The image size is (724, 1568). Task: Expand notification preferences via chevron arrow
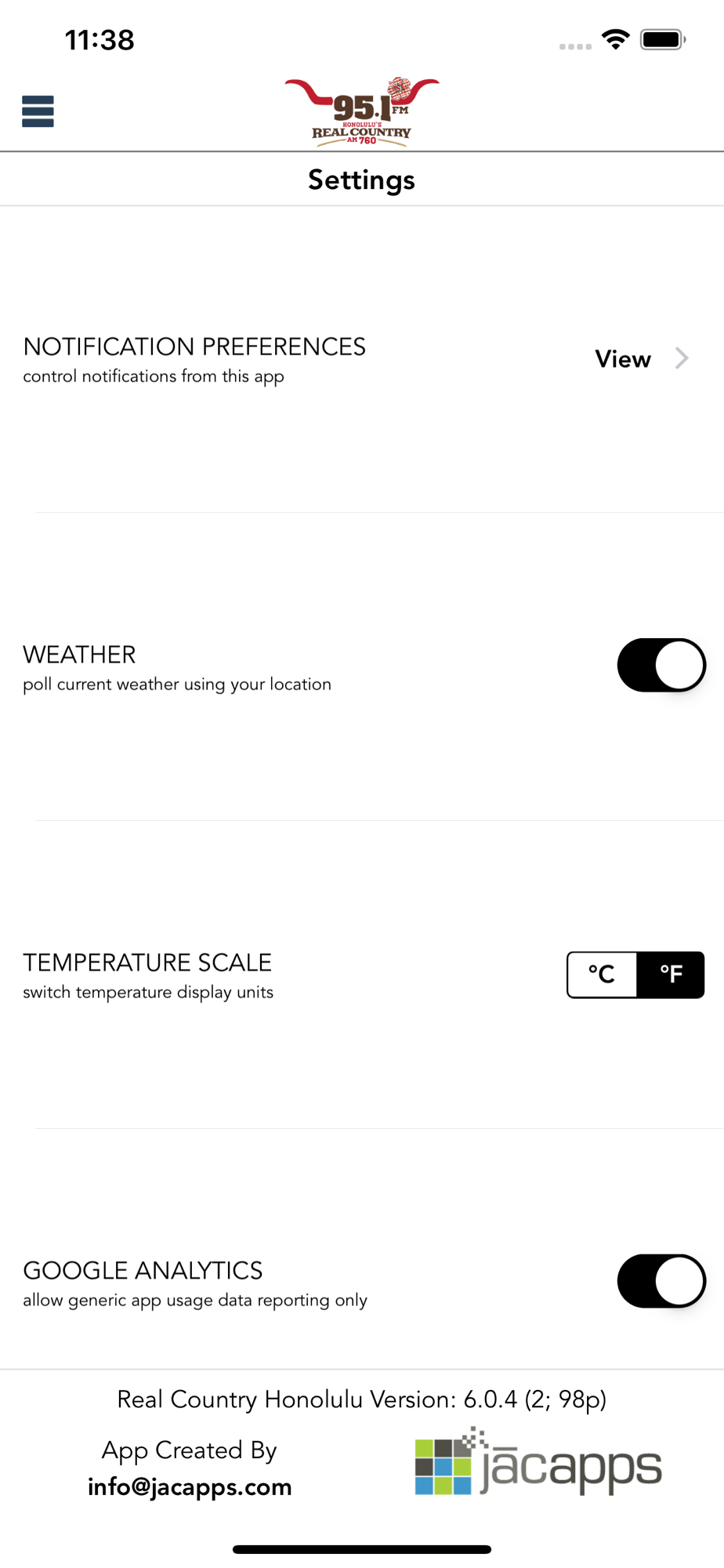682,358
